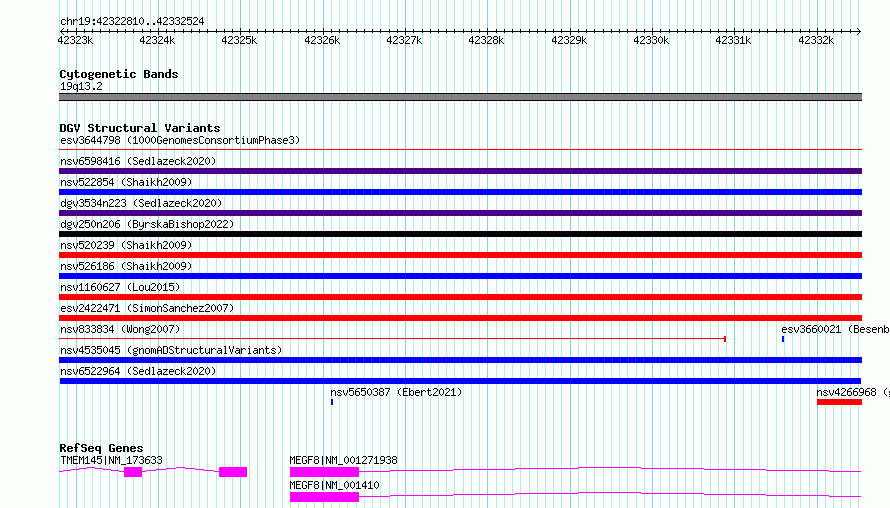Open variant esv3660021 label

[x=835, y=329]
